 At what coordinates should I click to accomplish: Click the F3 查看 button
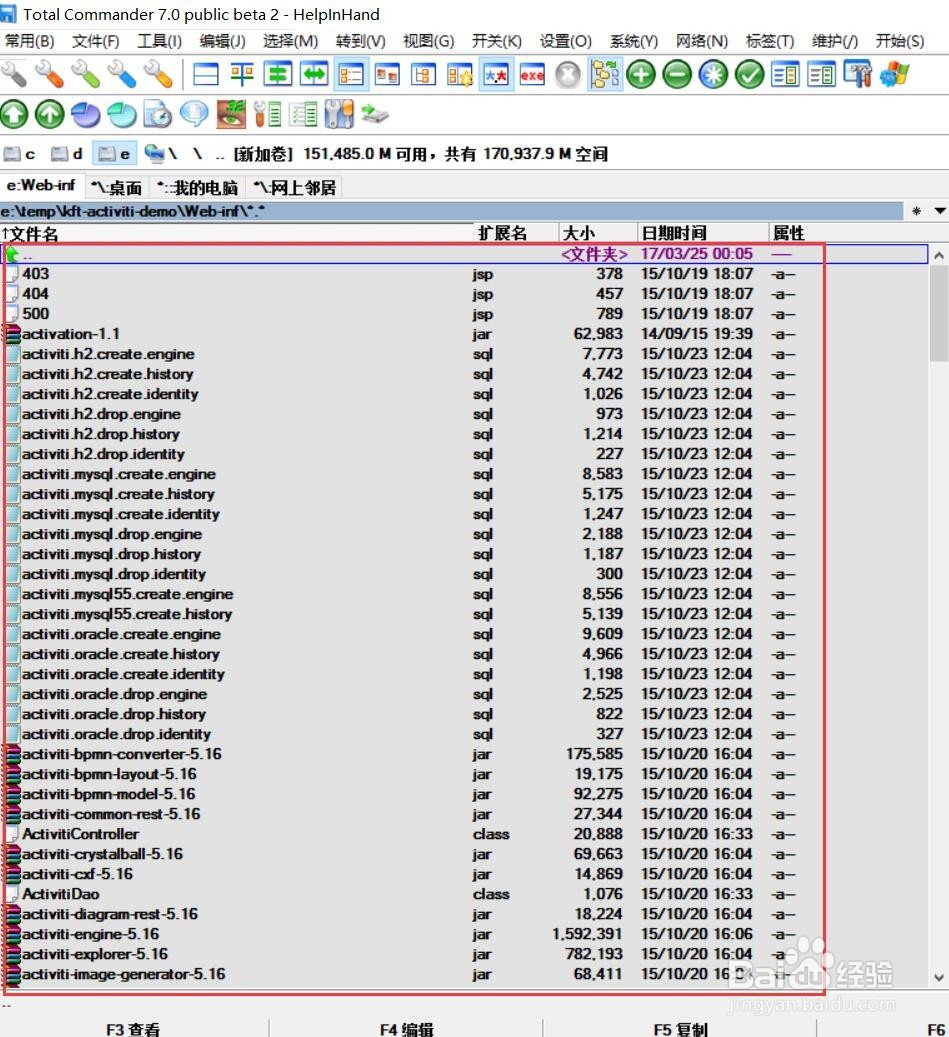tap(133, 1028)
